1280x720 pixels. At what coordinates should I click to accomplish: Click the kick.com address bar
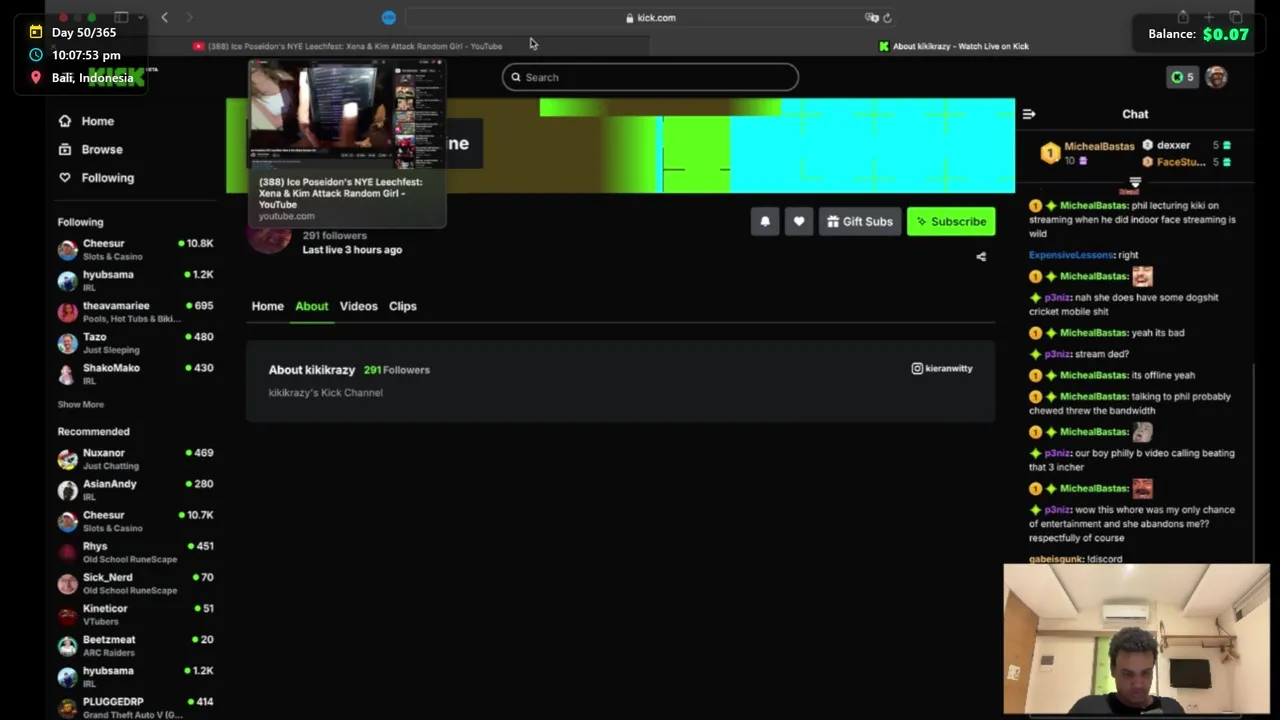coord(650,17)
